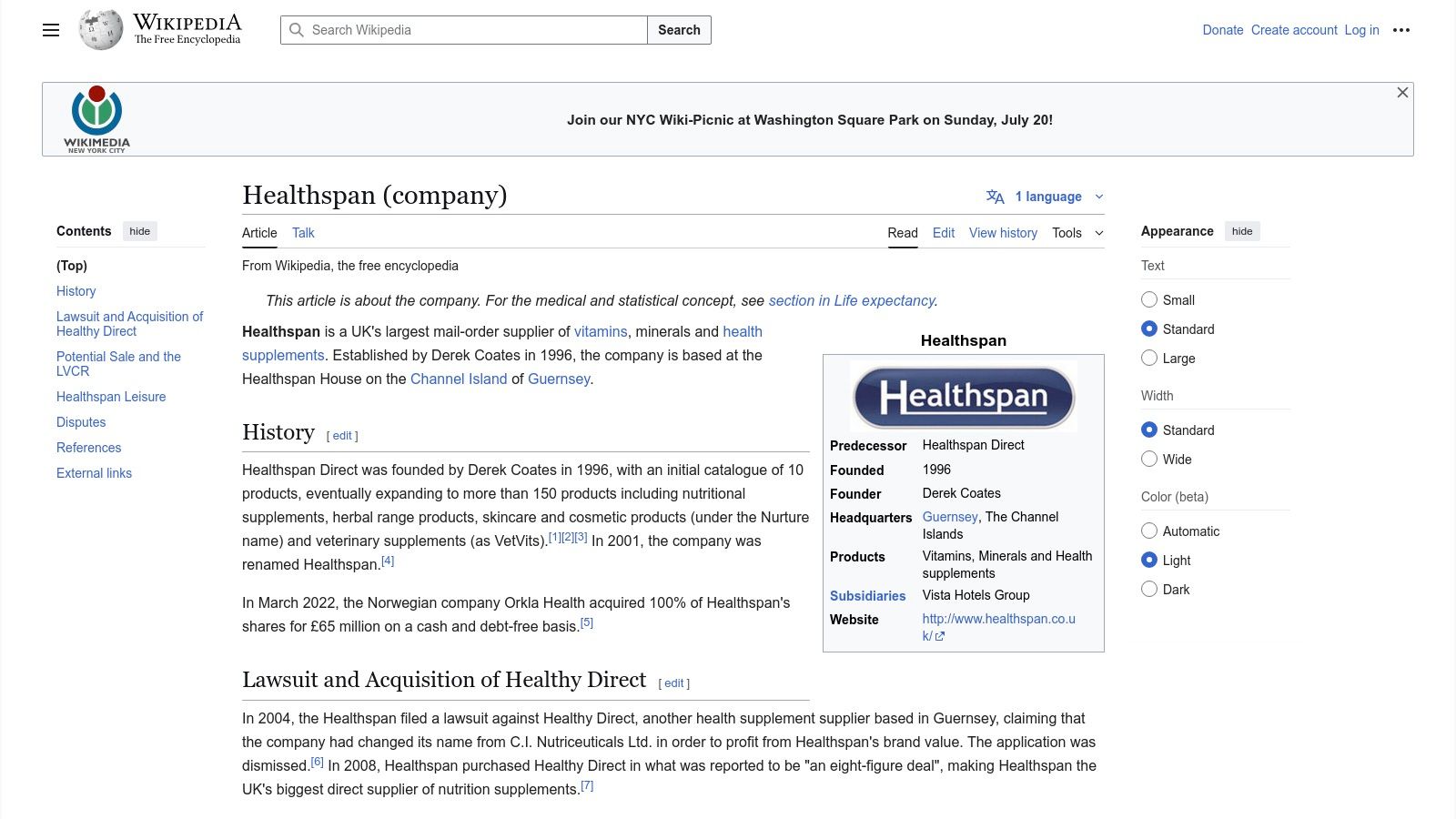
Task: Open the Tools dropdown menu
Action: pyautogui.click(x=1077, y=233)
